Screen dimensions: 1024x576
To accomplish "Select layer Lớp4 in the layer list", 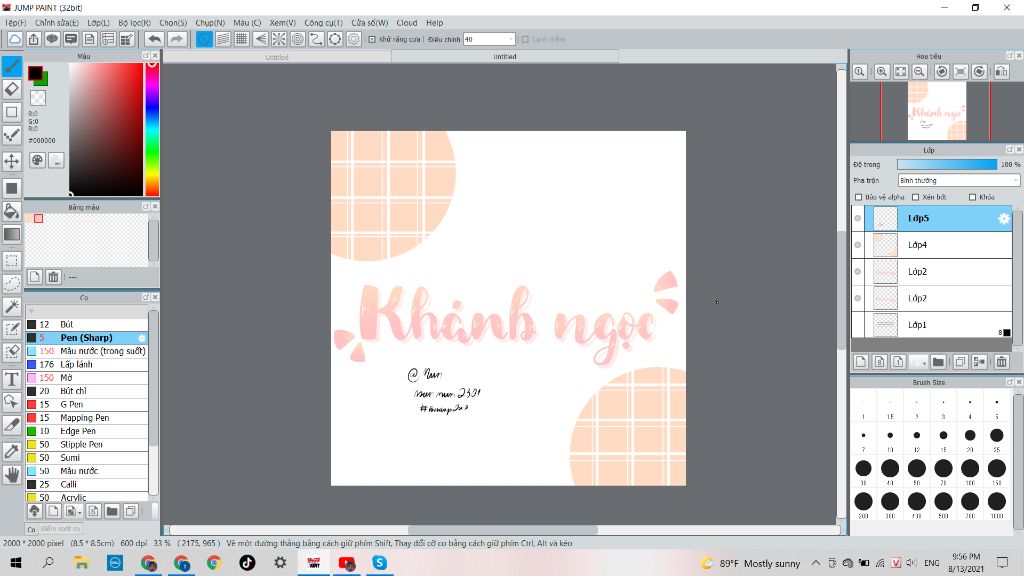I will coord(938,245).
